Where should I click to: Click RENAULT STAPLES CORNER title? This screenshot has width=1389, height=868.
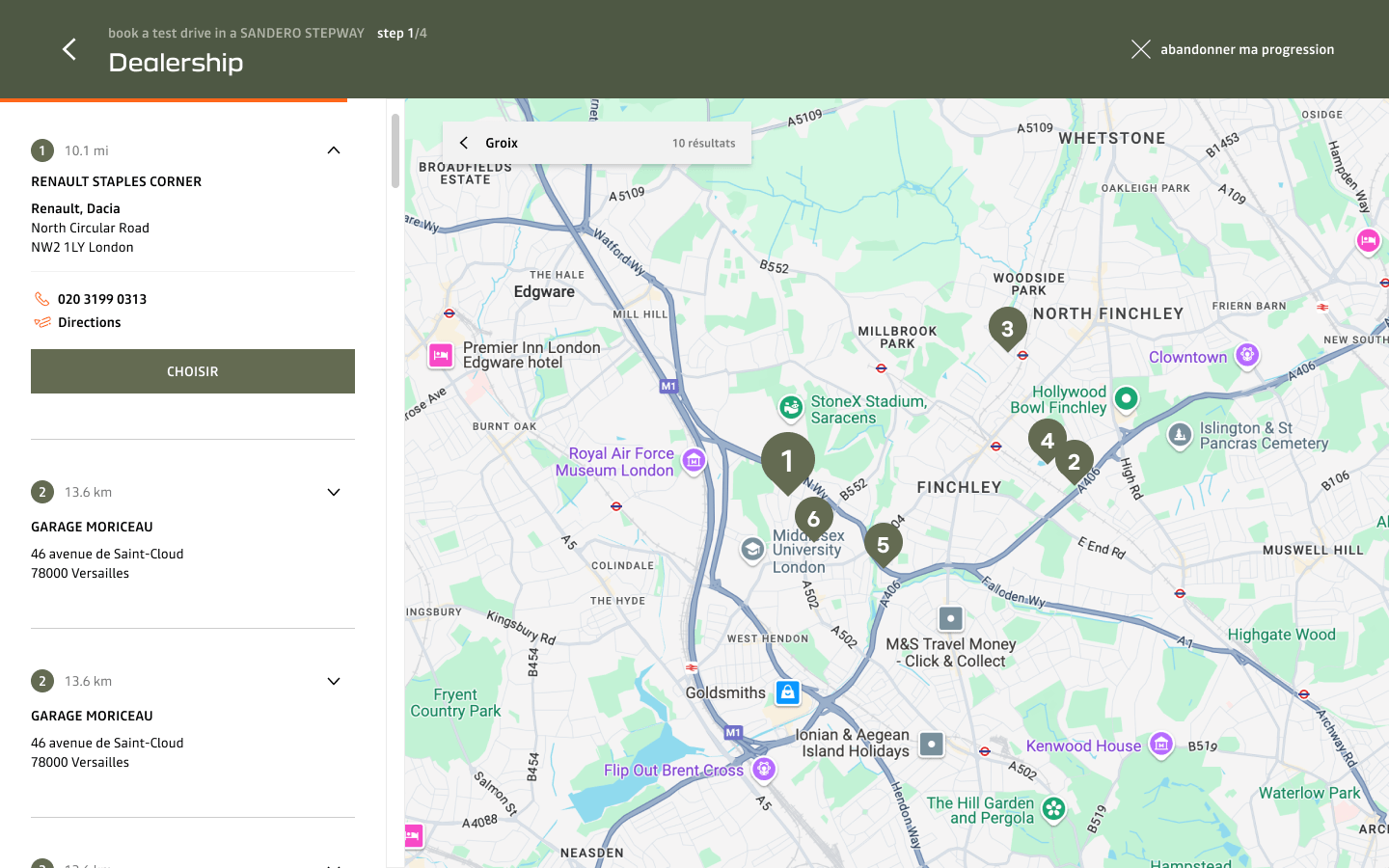pyautogui.click(x=117, y=181)
